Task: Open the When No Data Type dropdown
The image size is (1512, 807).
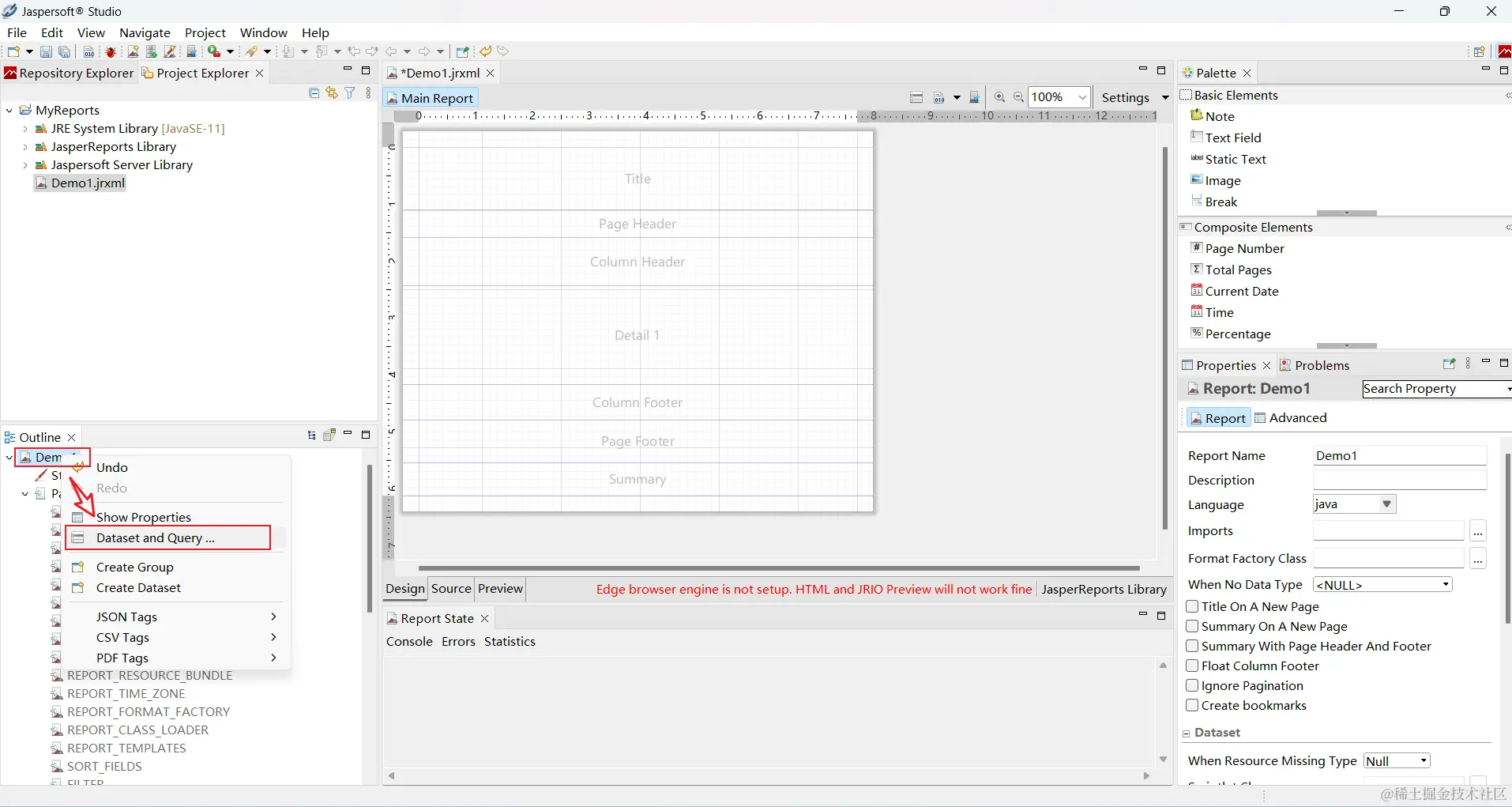Action: coord(1383,585)
